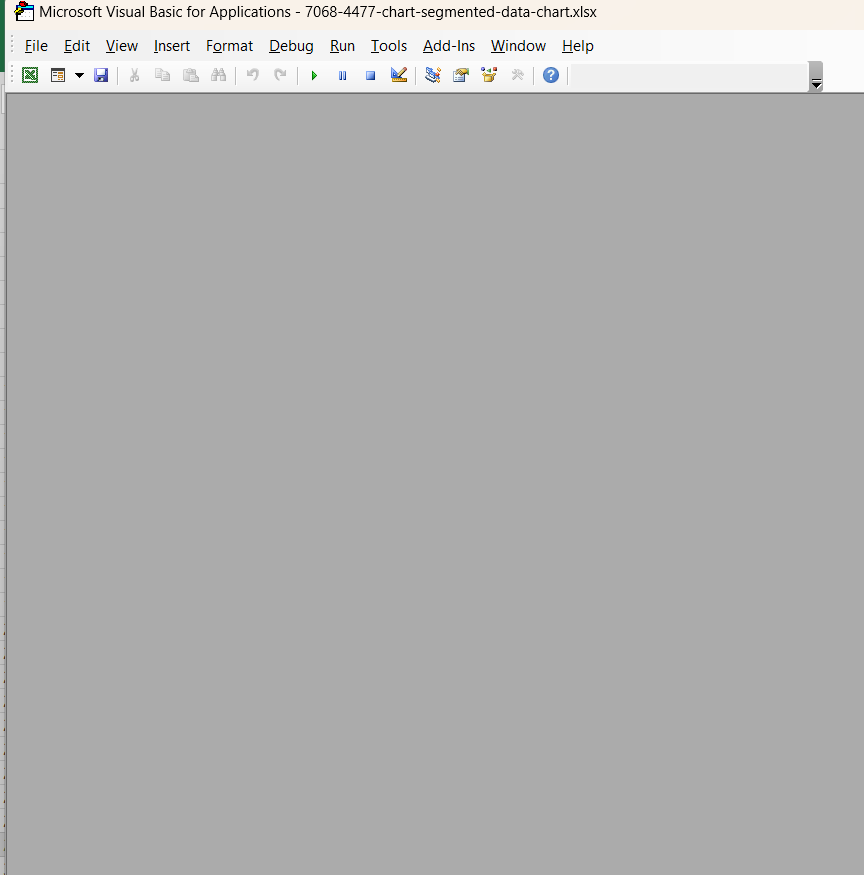Click the Insert UserForm icon
The width and height of the screenshot is (864, 875).
[x=58, y=75]
